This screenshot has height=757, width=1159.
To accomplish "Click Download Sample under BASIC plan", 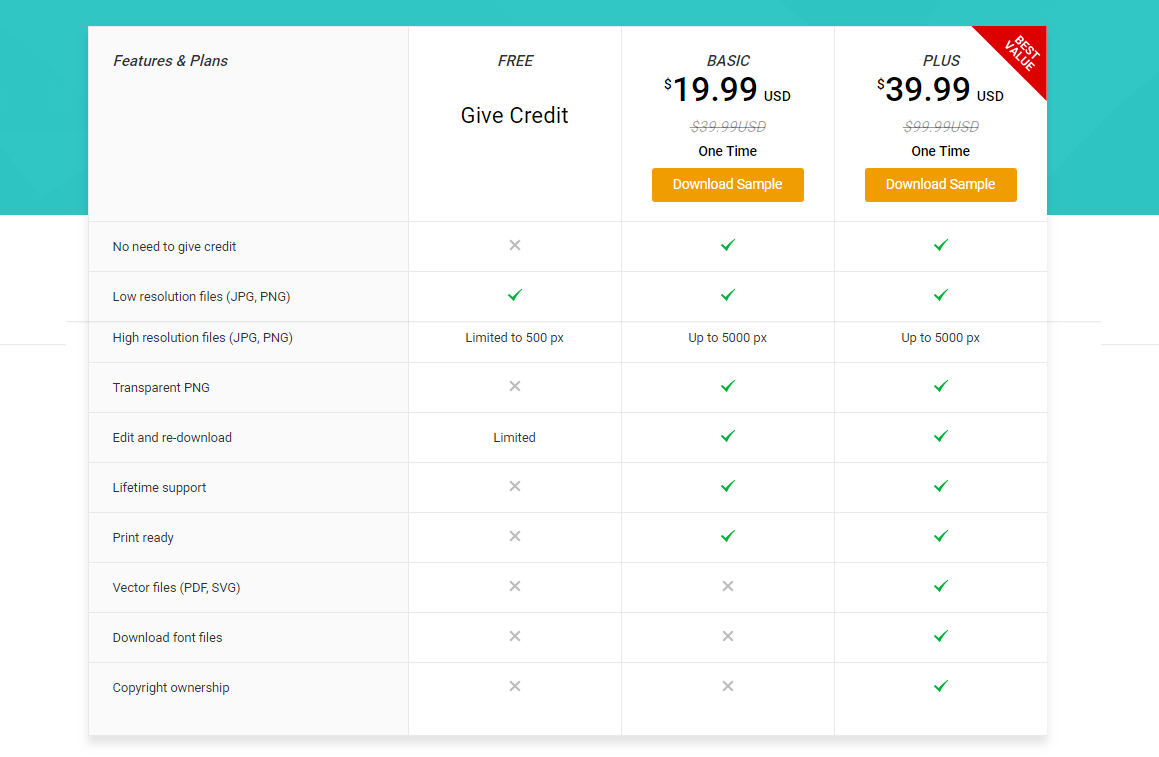I will [727, 185].
